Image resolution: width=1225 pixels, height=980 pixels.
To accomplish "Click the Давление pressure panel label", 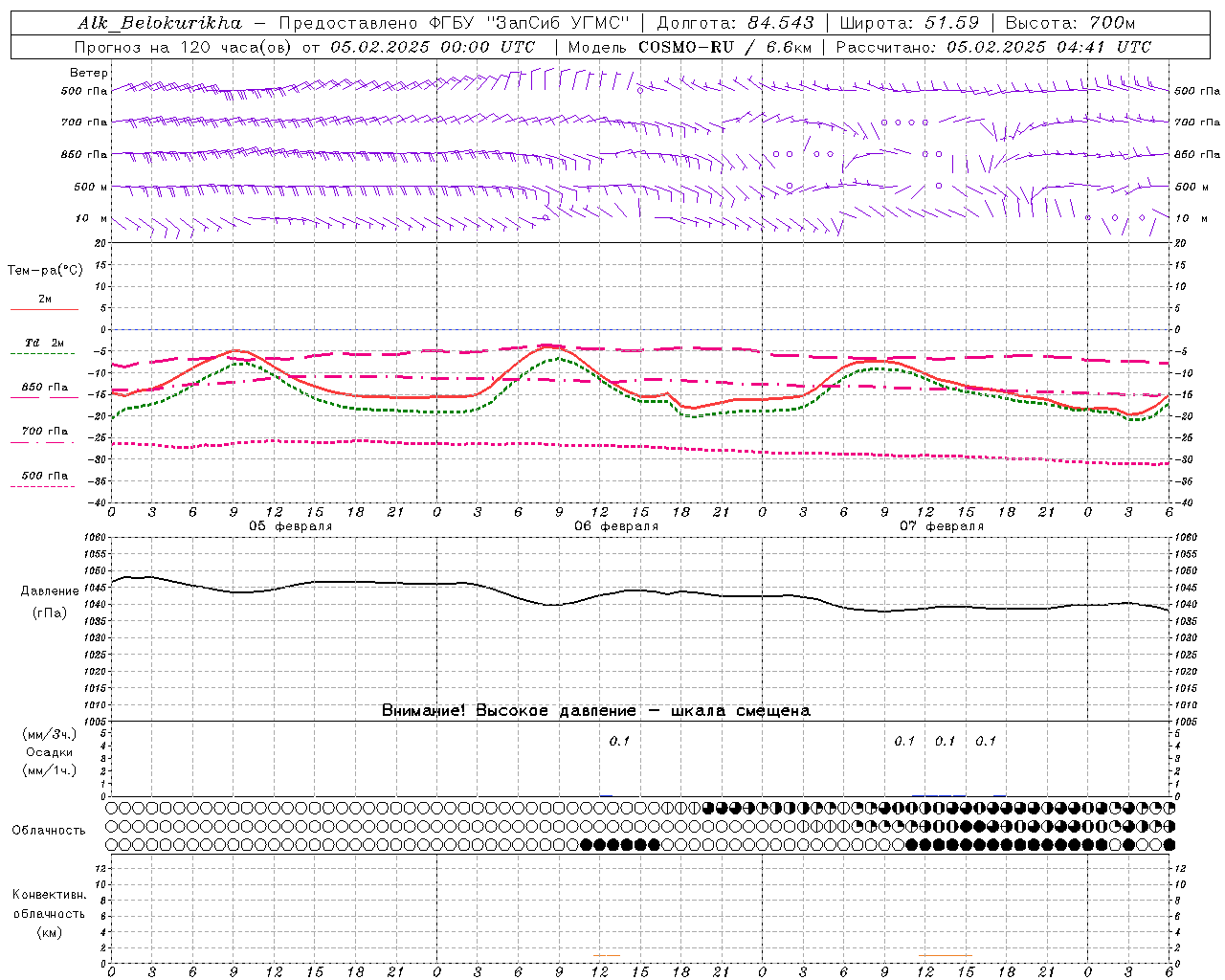I will click(x=50, y=591).
